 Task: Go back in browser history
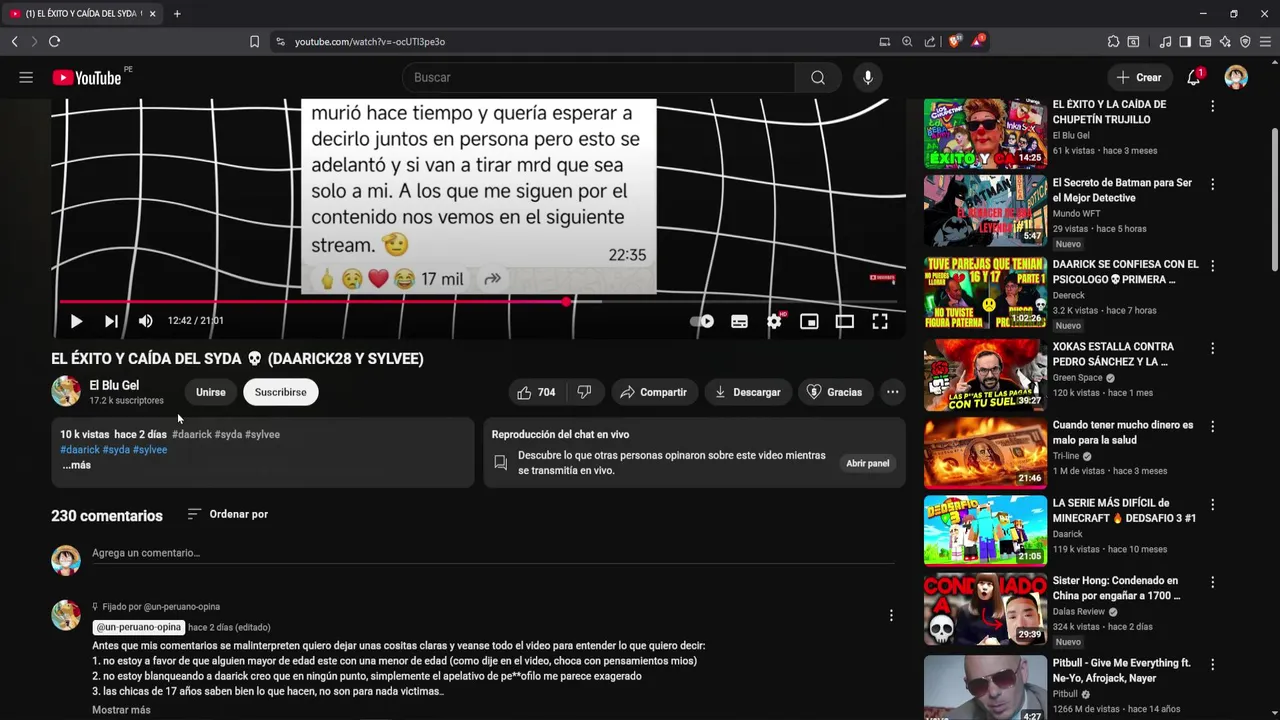(x=14, y=41)
